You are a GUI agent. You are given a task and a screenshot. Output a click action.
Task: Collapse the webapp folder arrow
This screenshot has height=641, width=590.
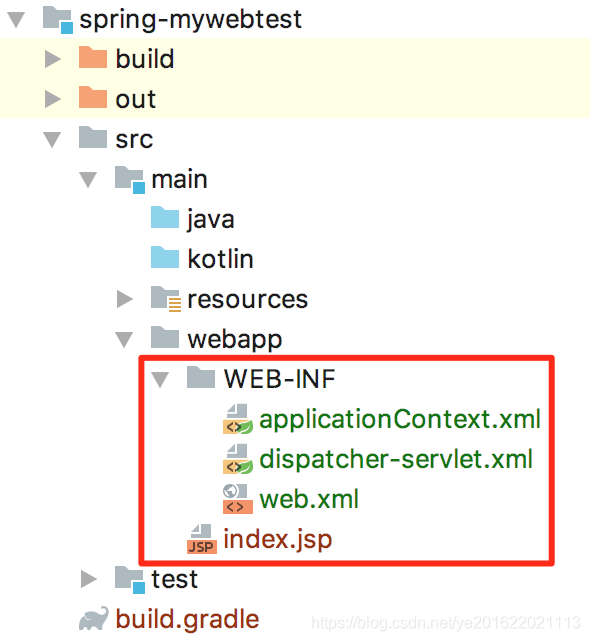(124, 339)
